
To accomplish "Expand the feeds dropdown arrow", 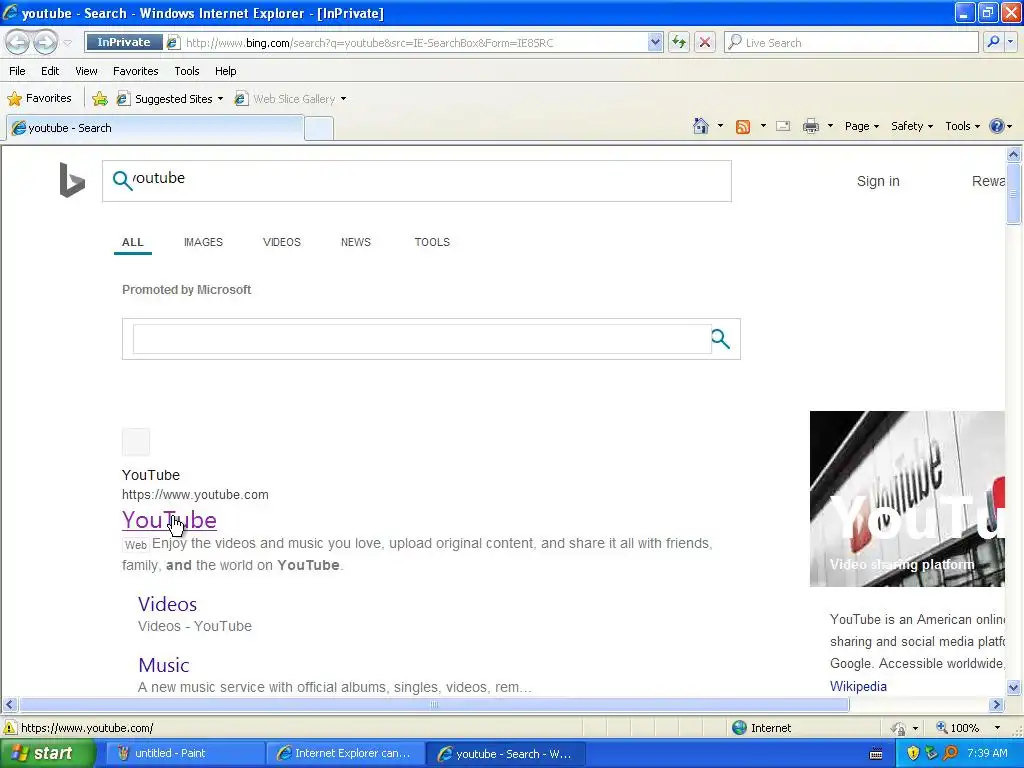I will 763,126.
